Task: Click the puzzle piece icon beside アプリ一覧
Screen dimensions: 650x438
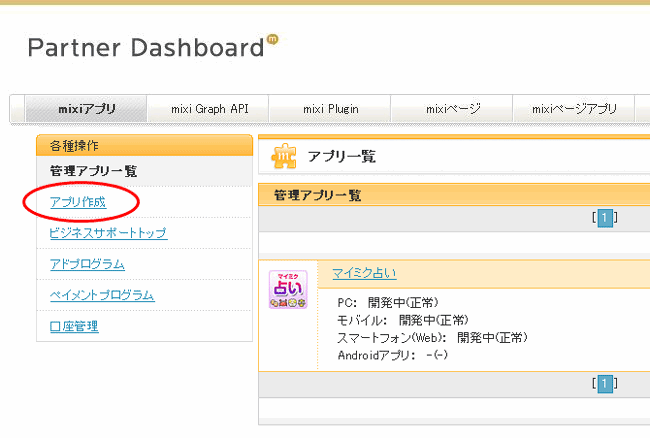Action: coord(284,156)
